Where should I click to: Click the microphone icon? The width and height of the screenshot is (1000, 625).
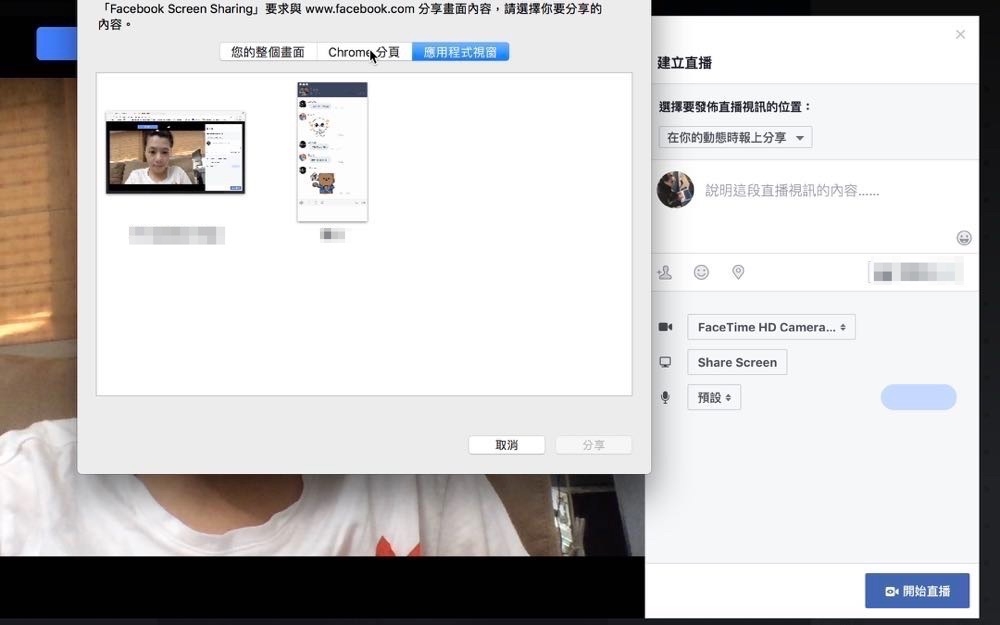665,398
